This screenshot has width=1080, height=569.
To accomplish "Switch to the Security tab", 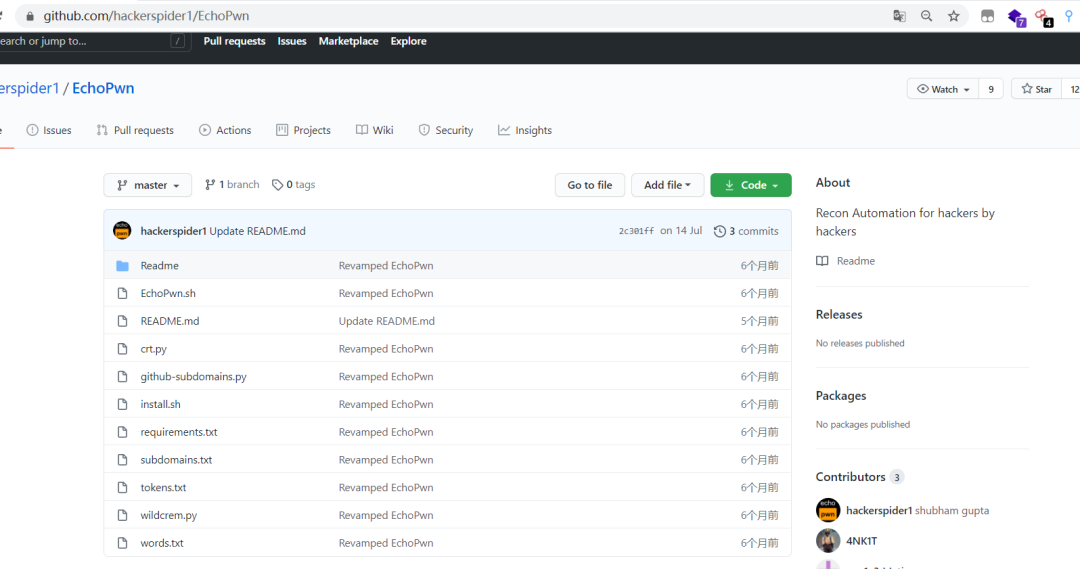I will click(x=446, y=130).
